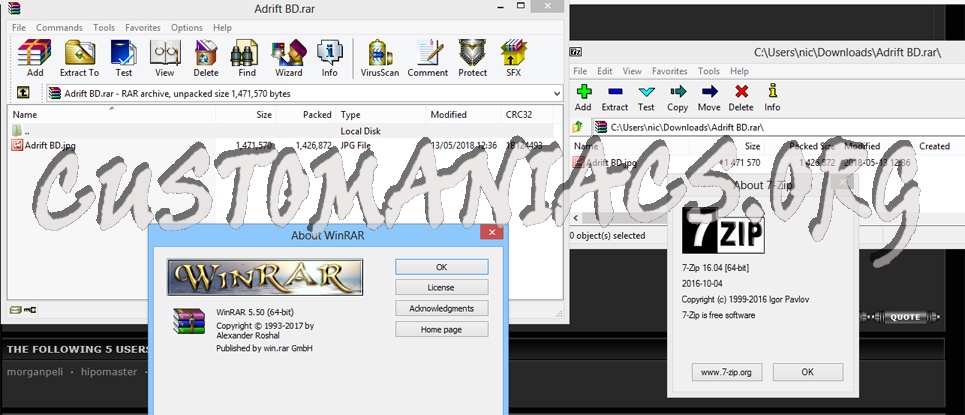Click WinRAR Test icon
This screenshot has height=415, width=965.
point(123,58)
